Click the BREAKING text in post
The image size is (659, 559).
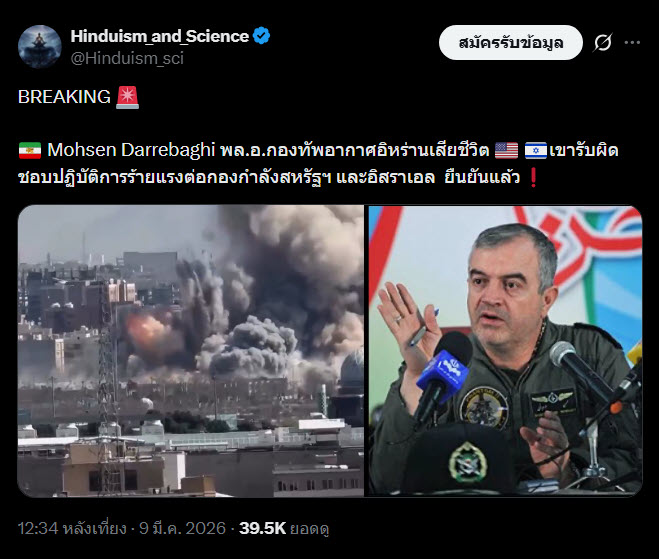pyautogui.click(x=64, y=97)
